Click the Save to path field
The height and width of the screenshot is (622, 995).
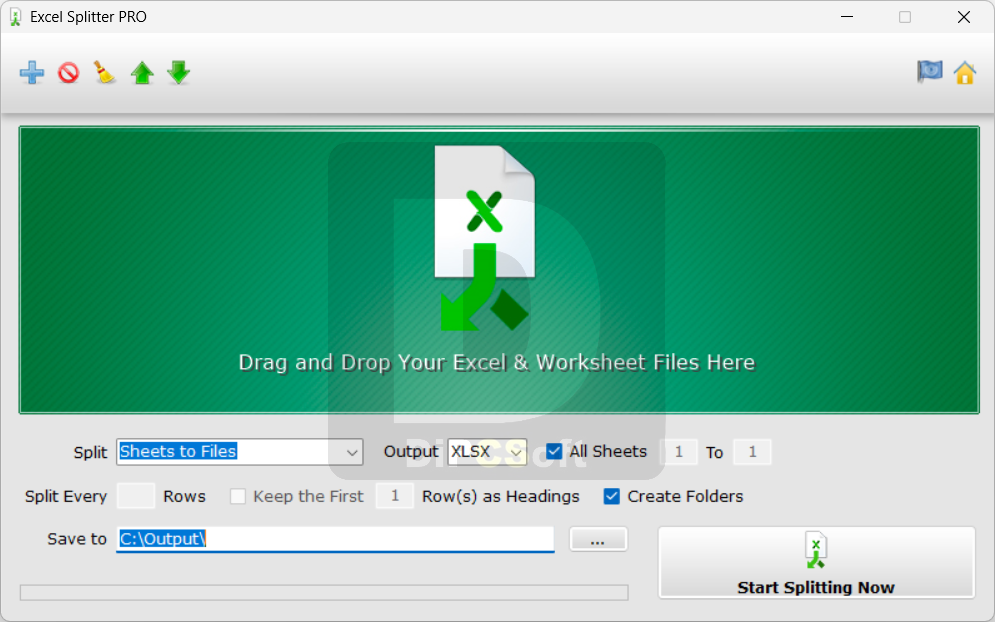tap(335, 539)
